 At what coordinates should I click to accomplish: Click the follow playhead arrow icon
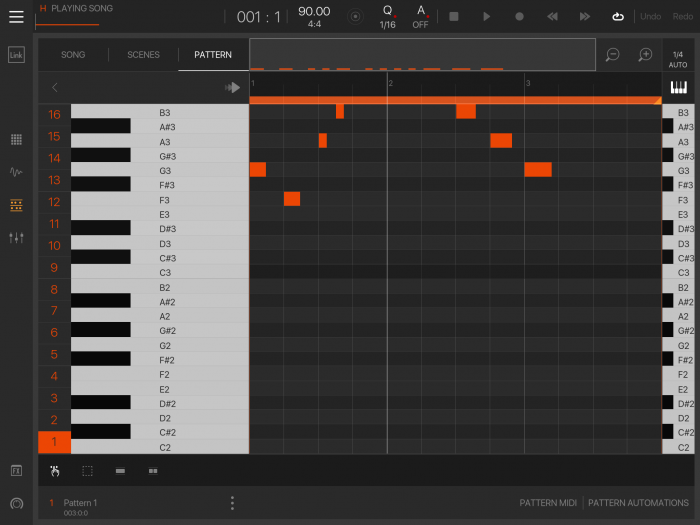pyautogui.click(x=233, y=87)
